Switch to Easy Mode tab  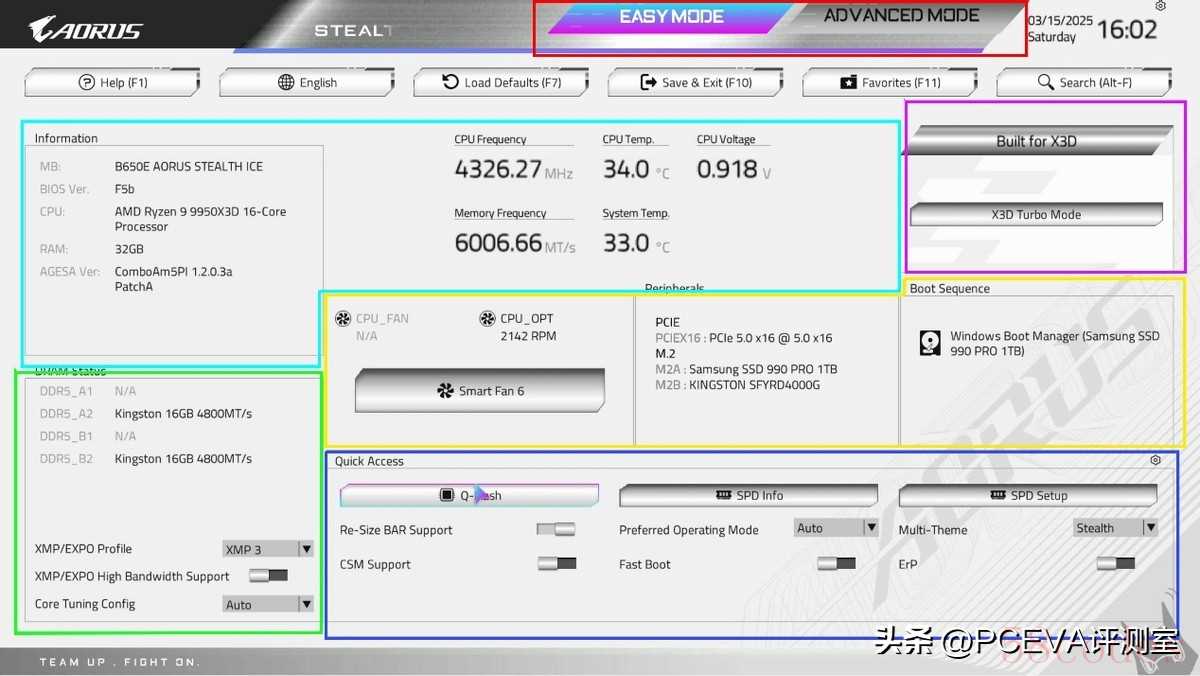click(x=671, y=16)
